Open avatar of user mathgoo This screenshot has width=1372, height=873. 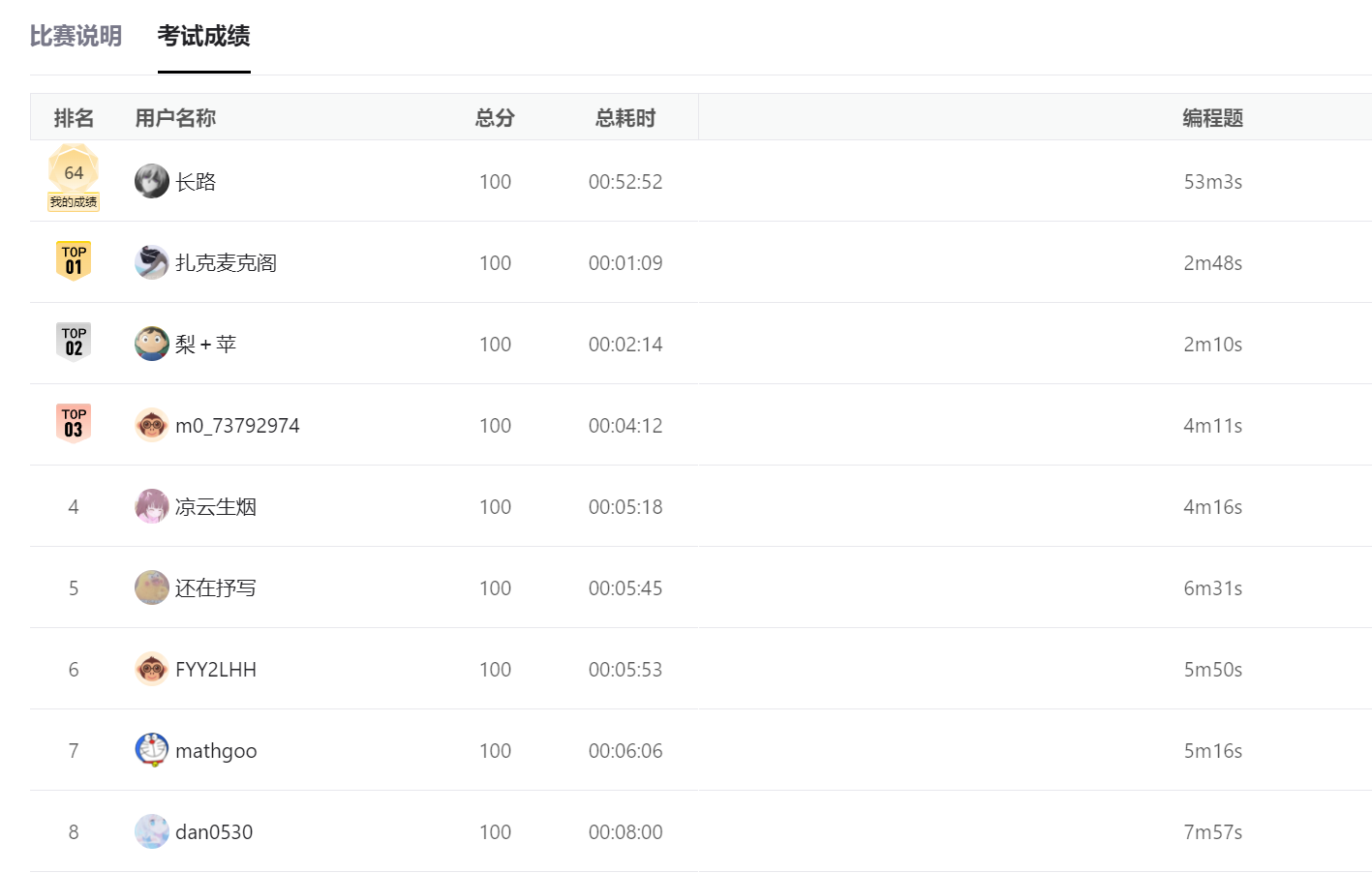pos(152,750)
